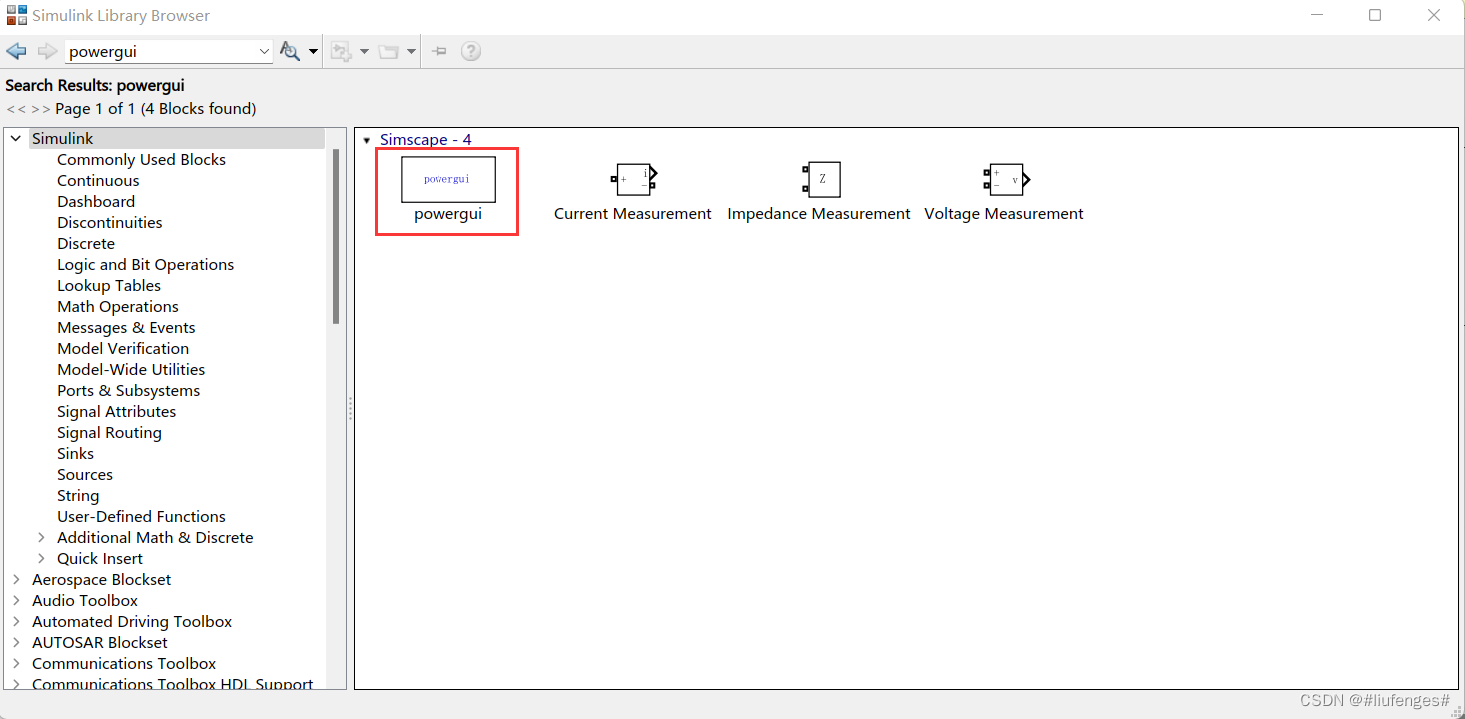Viewport: 1465px width, 719px height.
Task: Select Signal Attributes library
Action: coord(116,412)
